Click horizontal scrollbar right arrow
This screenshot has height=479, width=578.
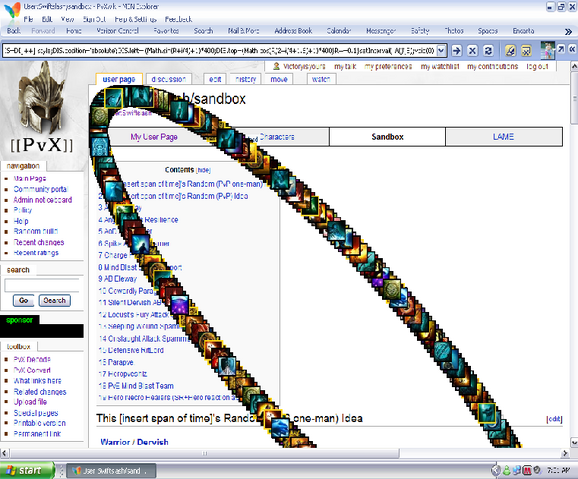pyautogui.click(x=565, y=453)
